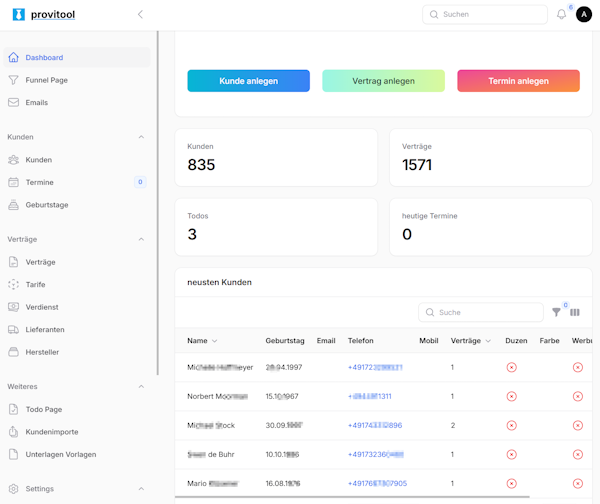The width and height of the screenshot is (600, 504).
Task: Click the Termine calendar icon
Action: click(x=13, y=182)
